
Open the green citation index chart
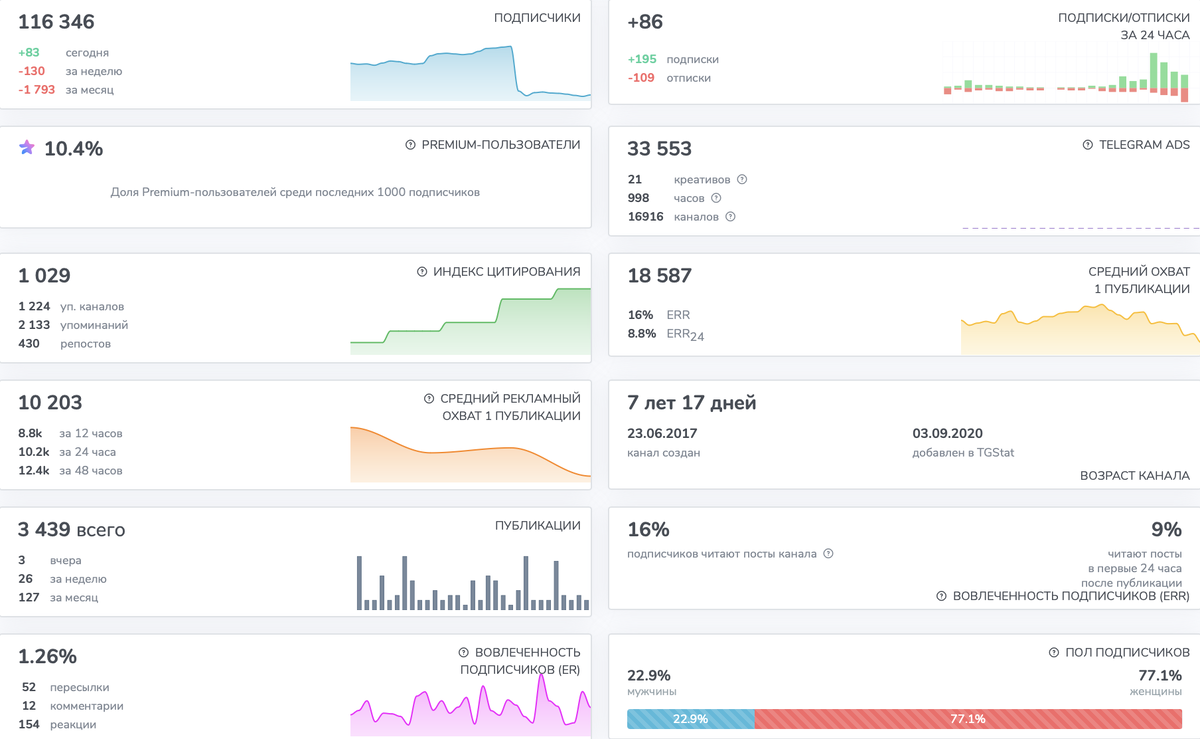click(x=470, y=321)
